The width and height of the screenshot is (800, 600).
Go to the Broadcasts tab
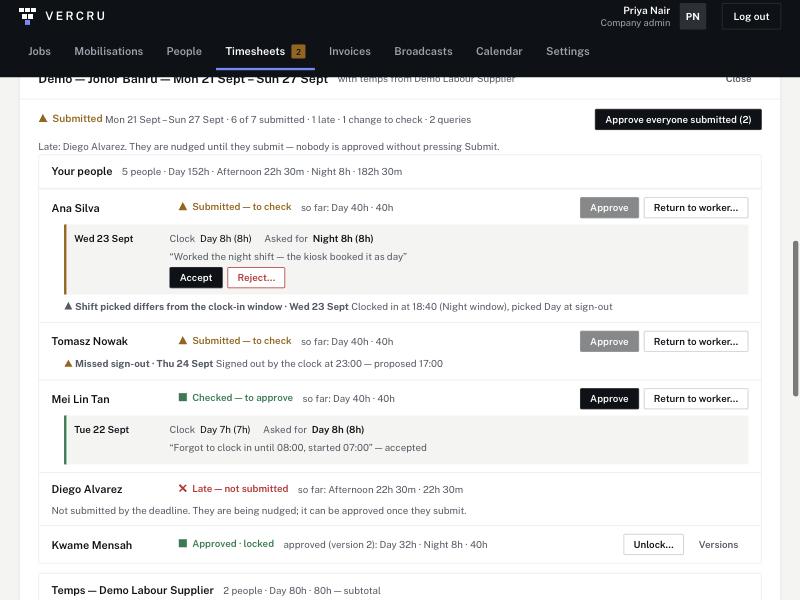pos(423,51)
